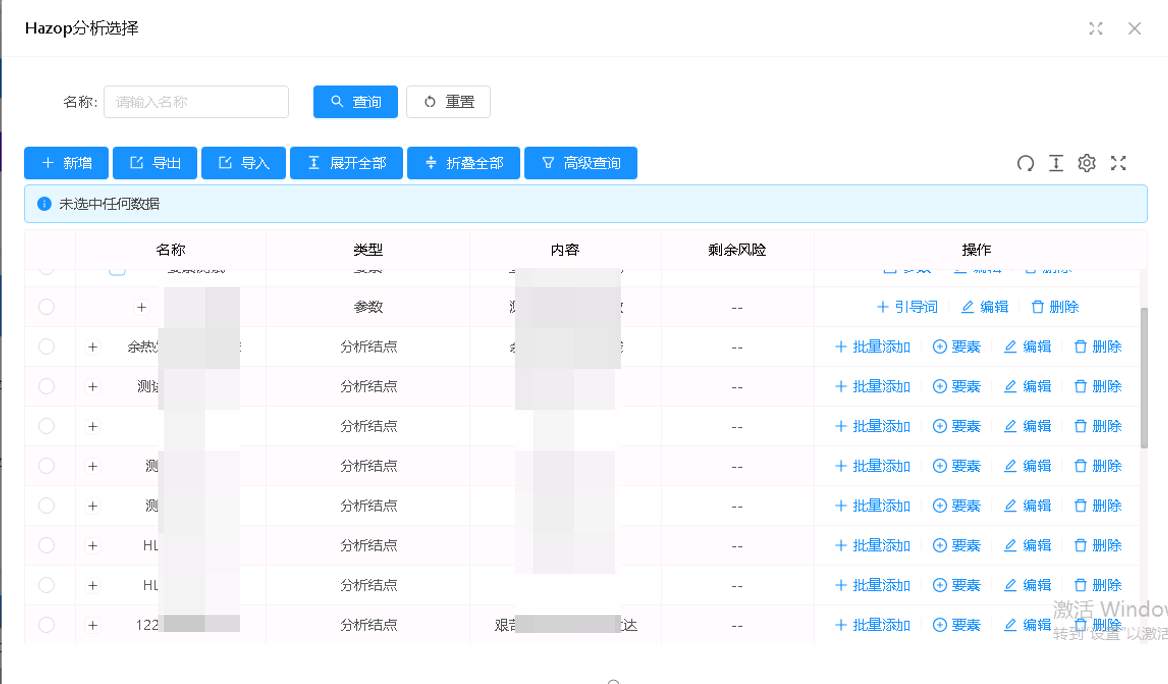The width and height of the screenshot is (1168, 684).
Task: Click 编辑 in the 122 row
Action: click(1027, 625)
